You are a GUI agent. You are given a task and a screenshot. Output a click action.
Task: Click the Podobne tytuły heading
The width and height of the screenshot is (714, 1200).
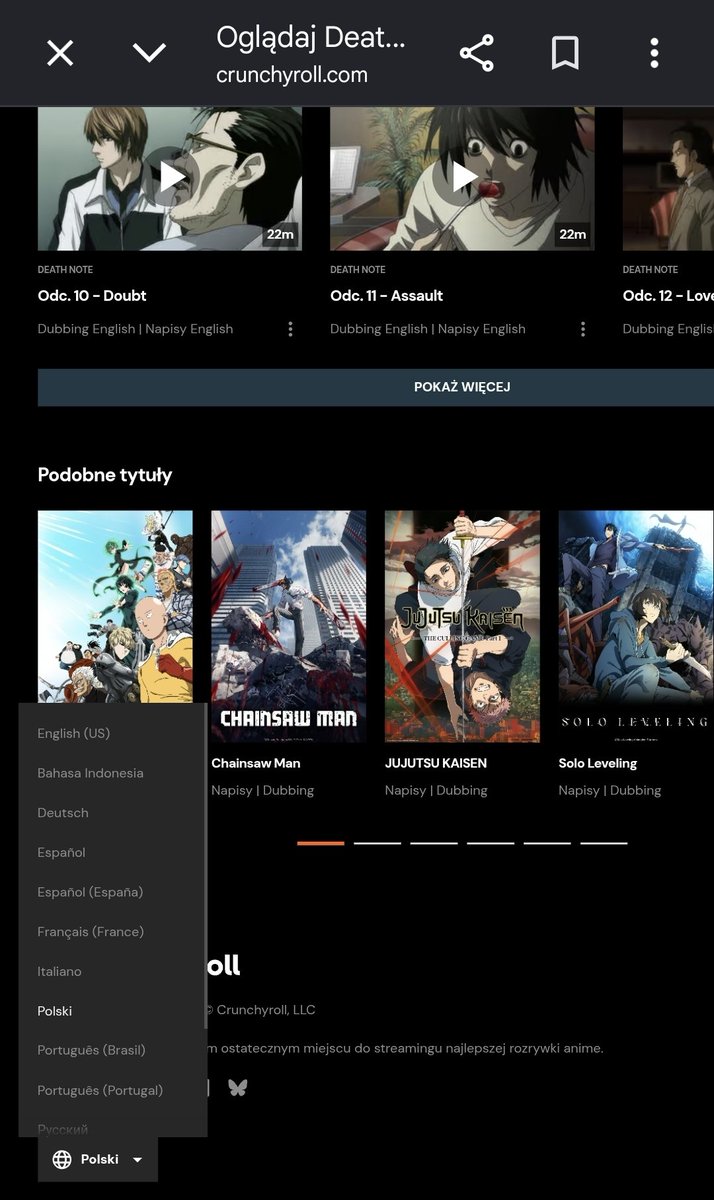(x=105, y=475)
